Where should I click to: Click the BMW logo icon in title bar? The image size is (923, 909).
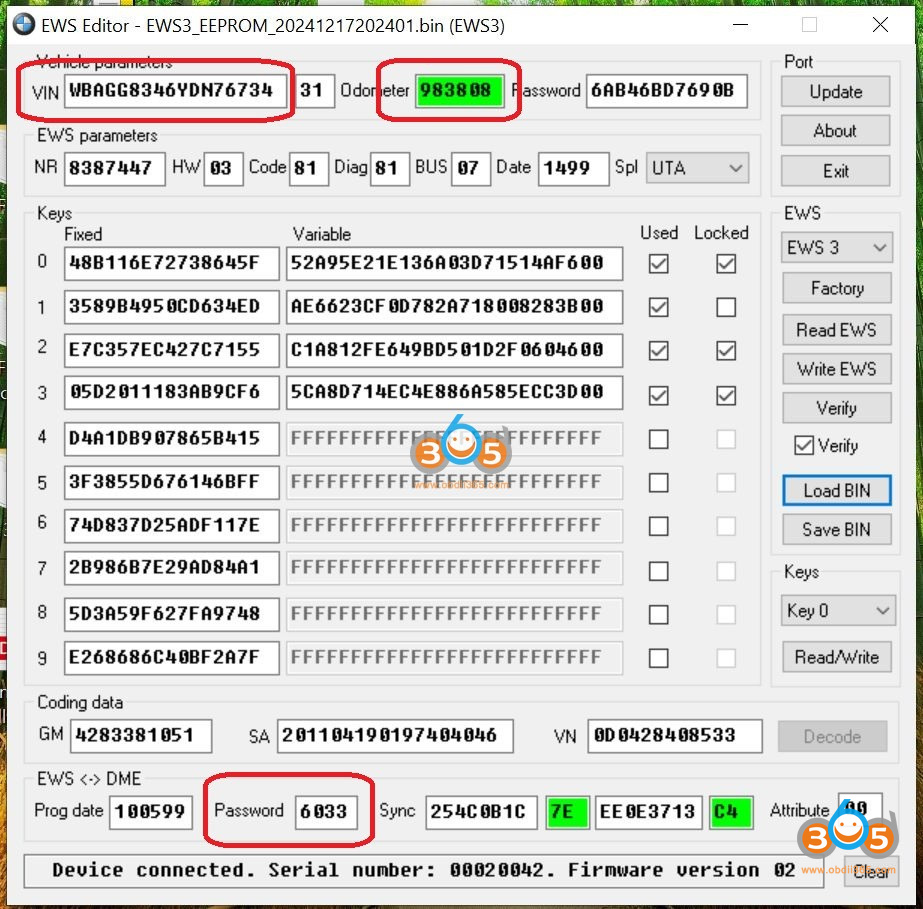click(24, 25)
